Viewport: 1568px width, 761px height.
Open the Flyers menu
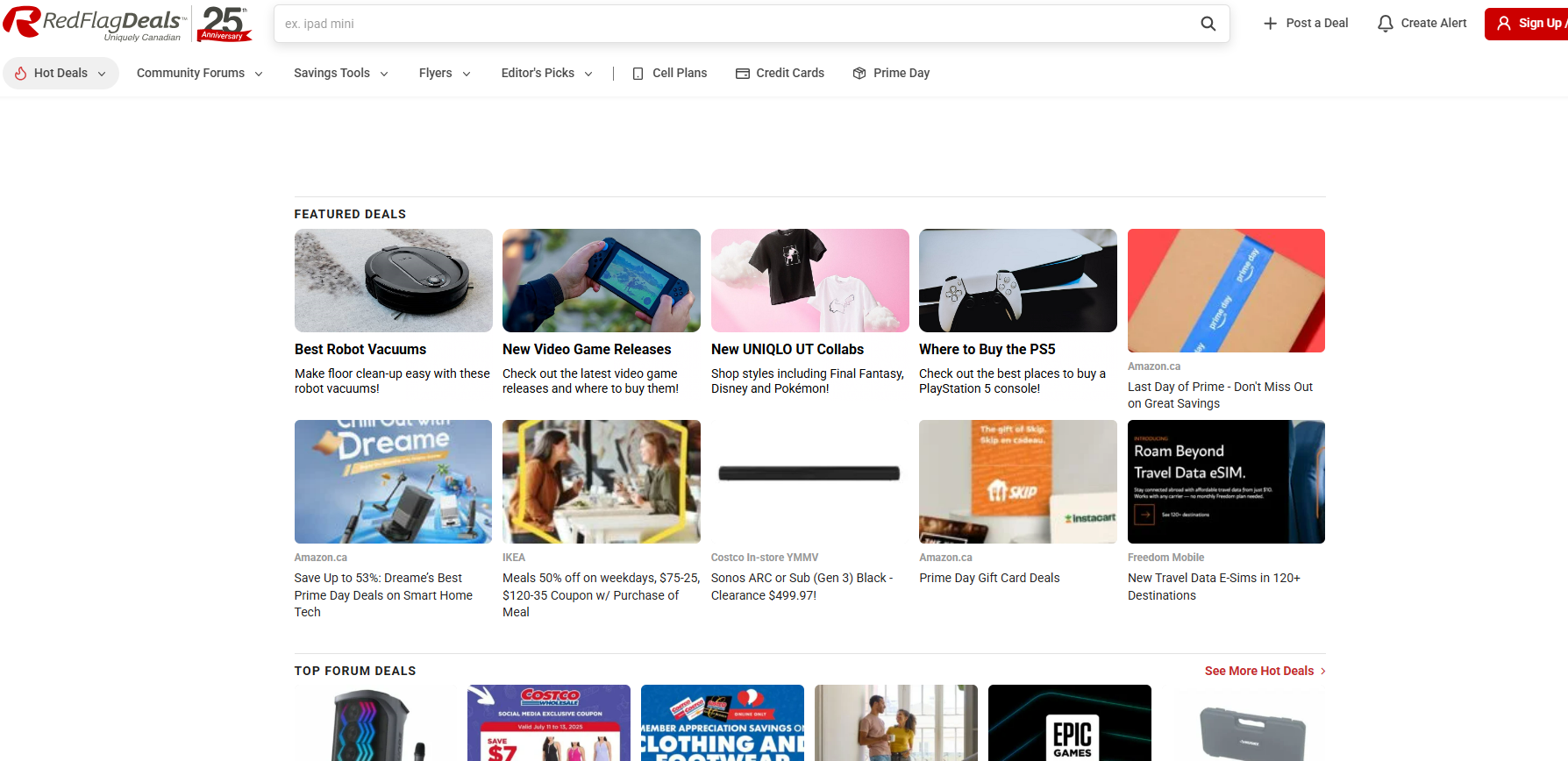(x=445, y=74)
